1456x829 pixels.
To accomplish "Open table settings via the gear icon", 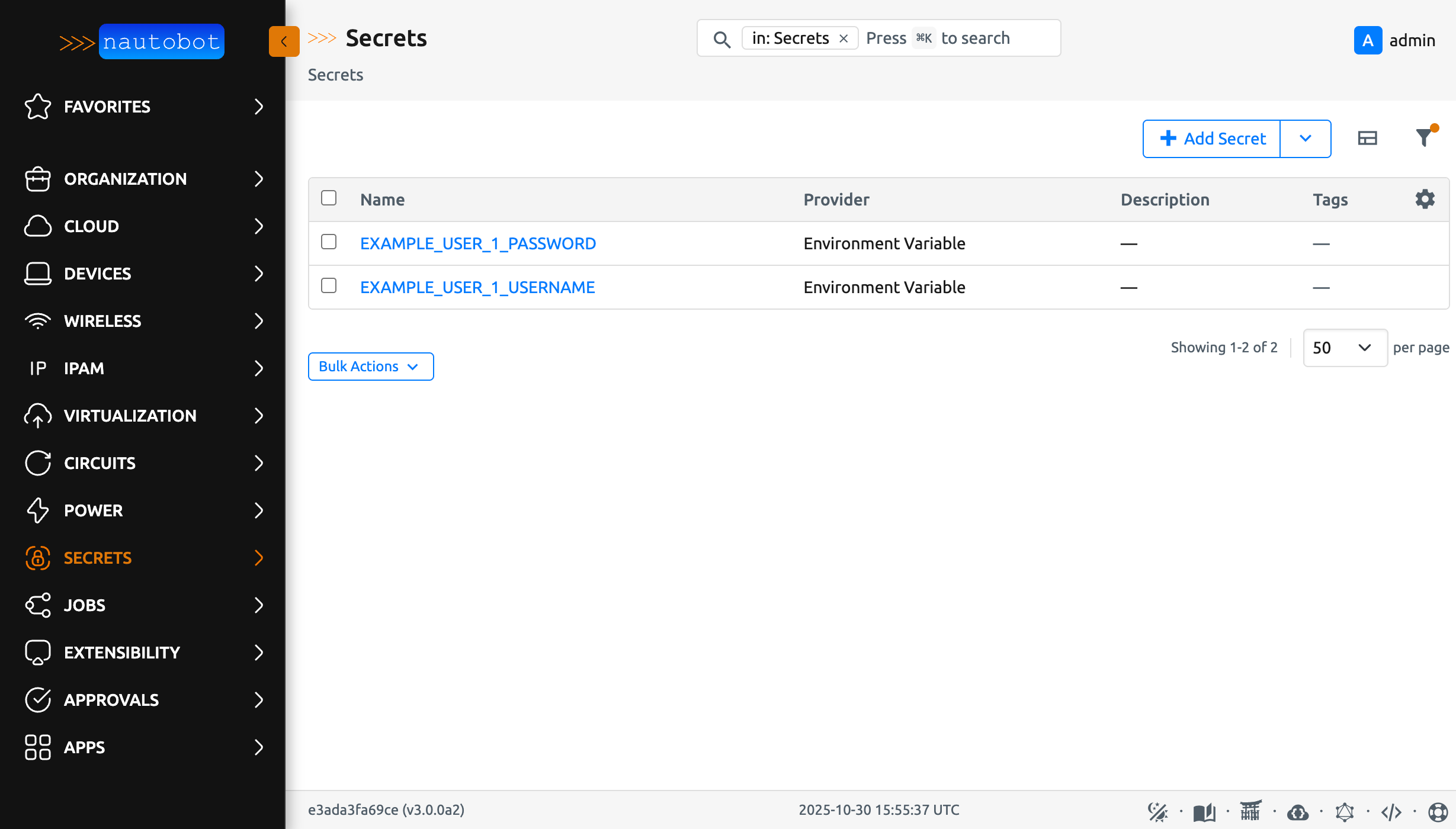I will (1425, 199).
